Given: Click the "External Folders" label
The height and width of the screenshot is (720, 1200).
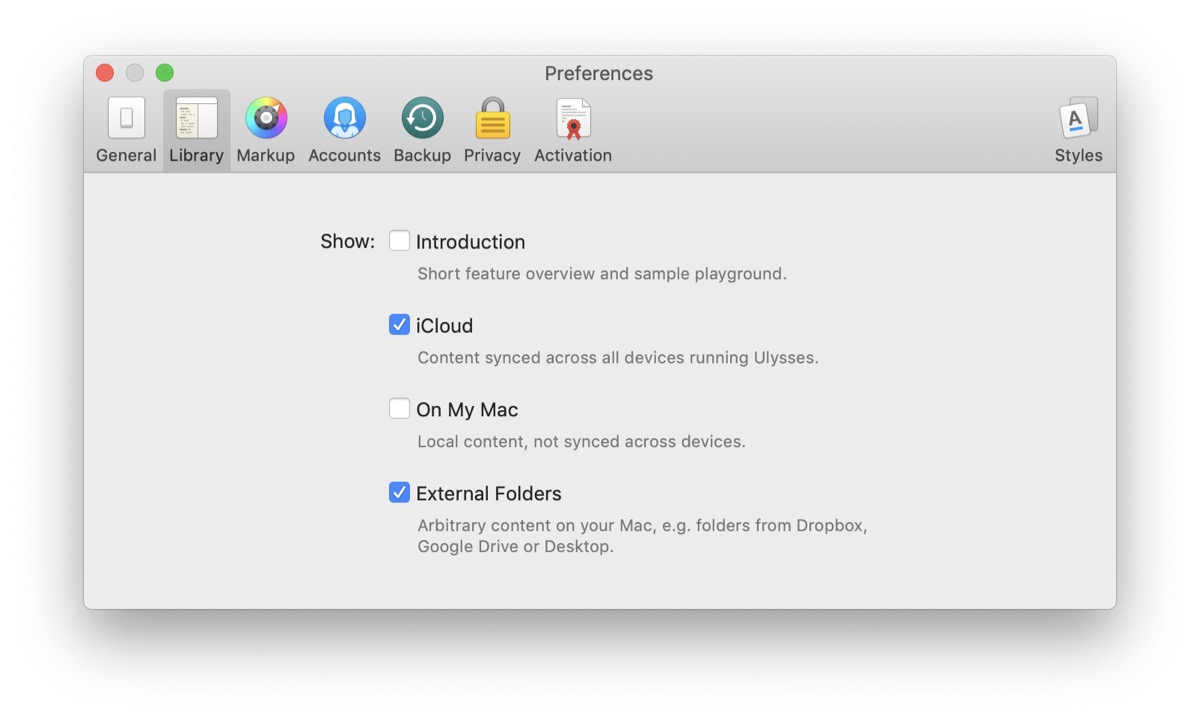Looking at the screenshot, I should [x=489, y=494].
